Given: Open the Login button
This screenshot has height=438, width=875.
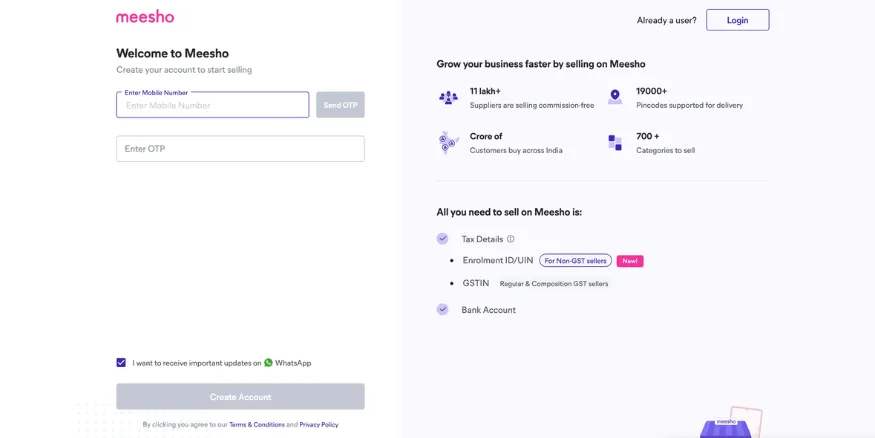Looking at the screenshot, I should click(x=737, y=20).
